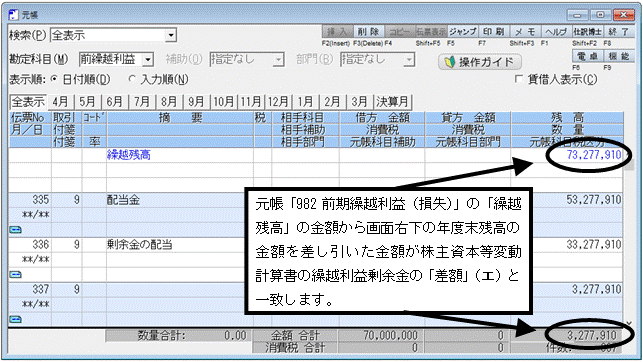The width and height of the screenshot is (643, 362).
Task: Switch to the 9月 tab
Action: click(x=196, y=101)
